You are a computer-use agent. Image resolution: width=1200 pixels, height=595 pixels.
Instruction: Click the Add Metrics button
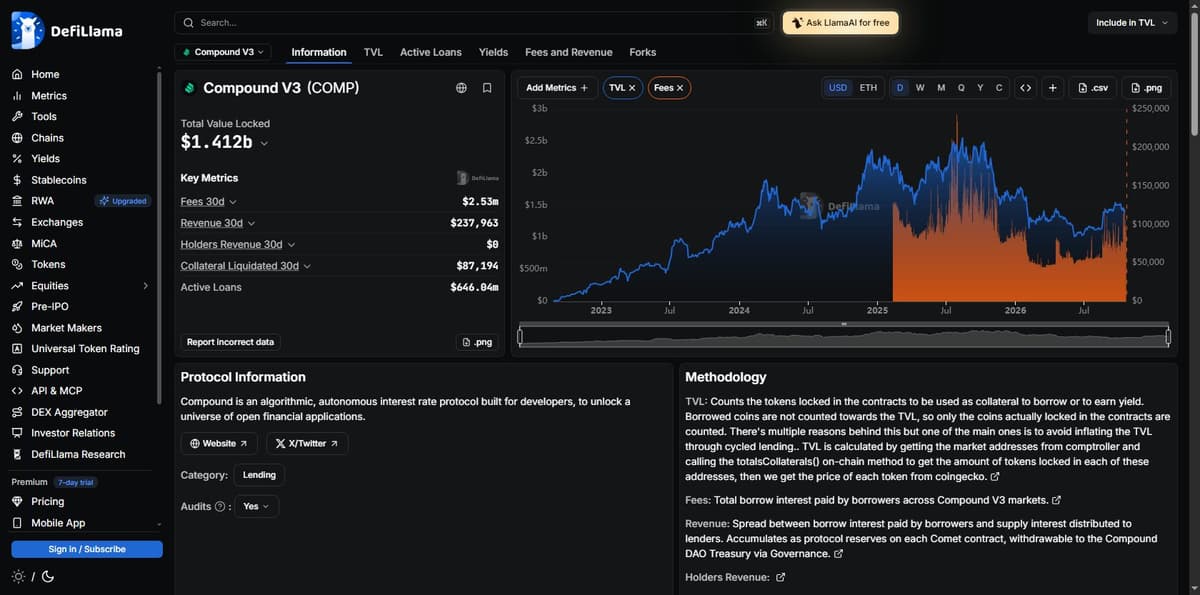tap(558, 88)
